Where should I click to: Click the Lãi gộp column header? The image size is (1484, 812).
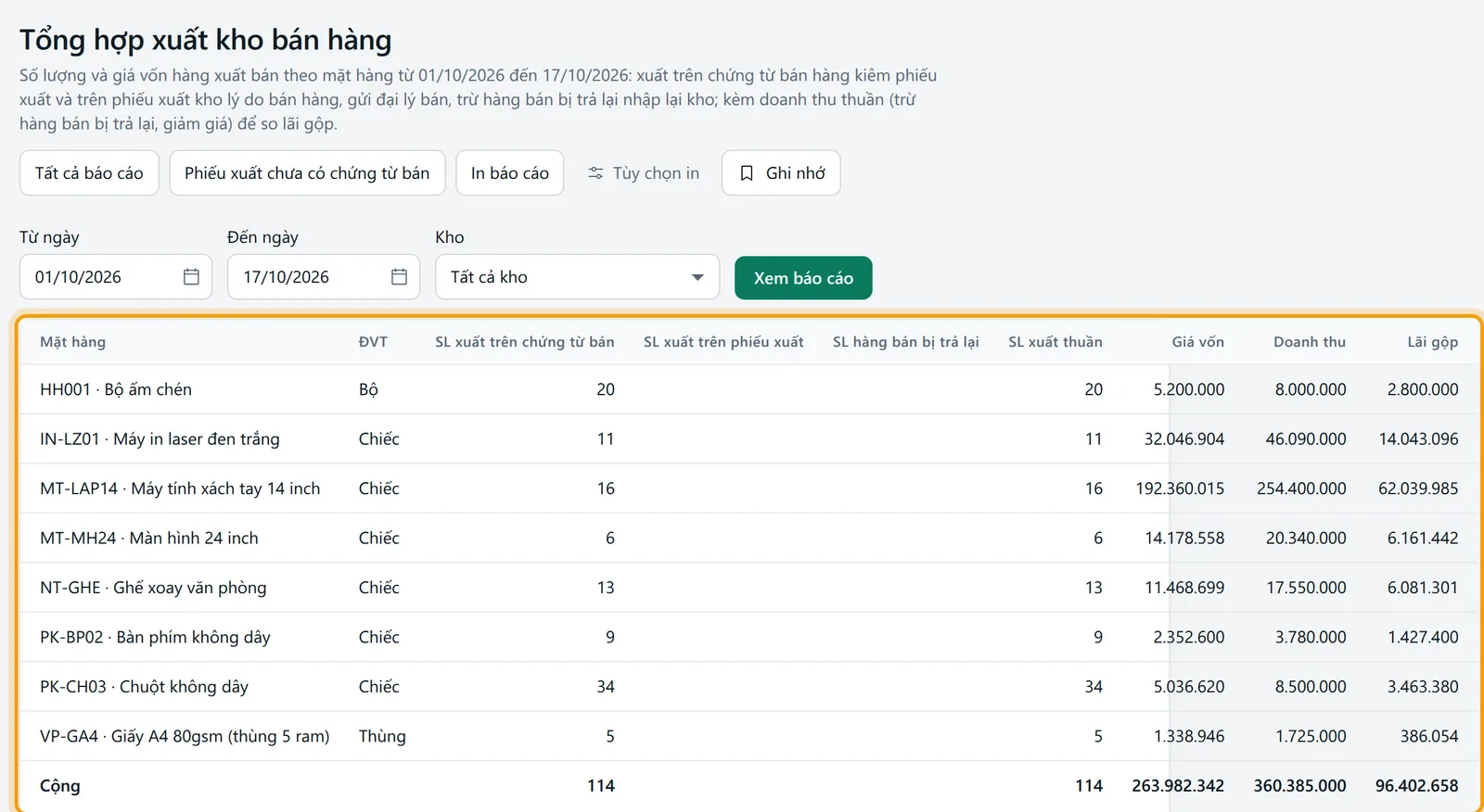tap(1433, 342)
